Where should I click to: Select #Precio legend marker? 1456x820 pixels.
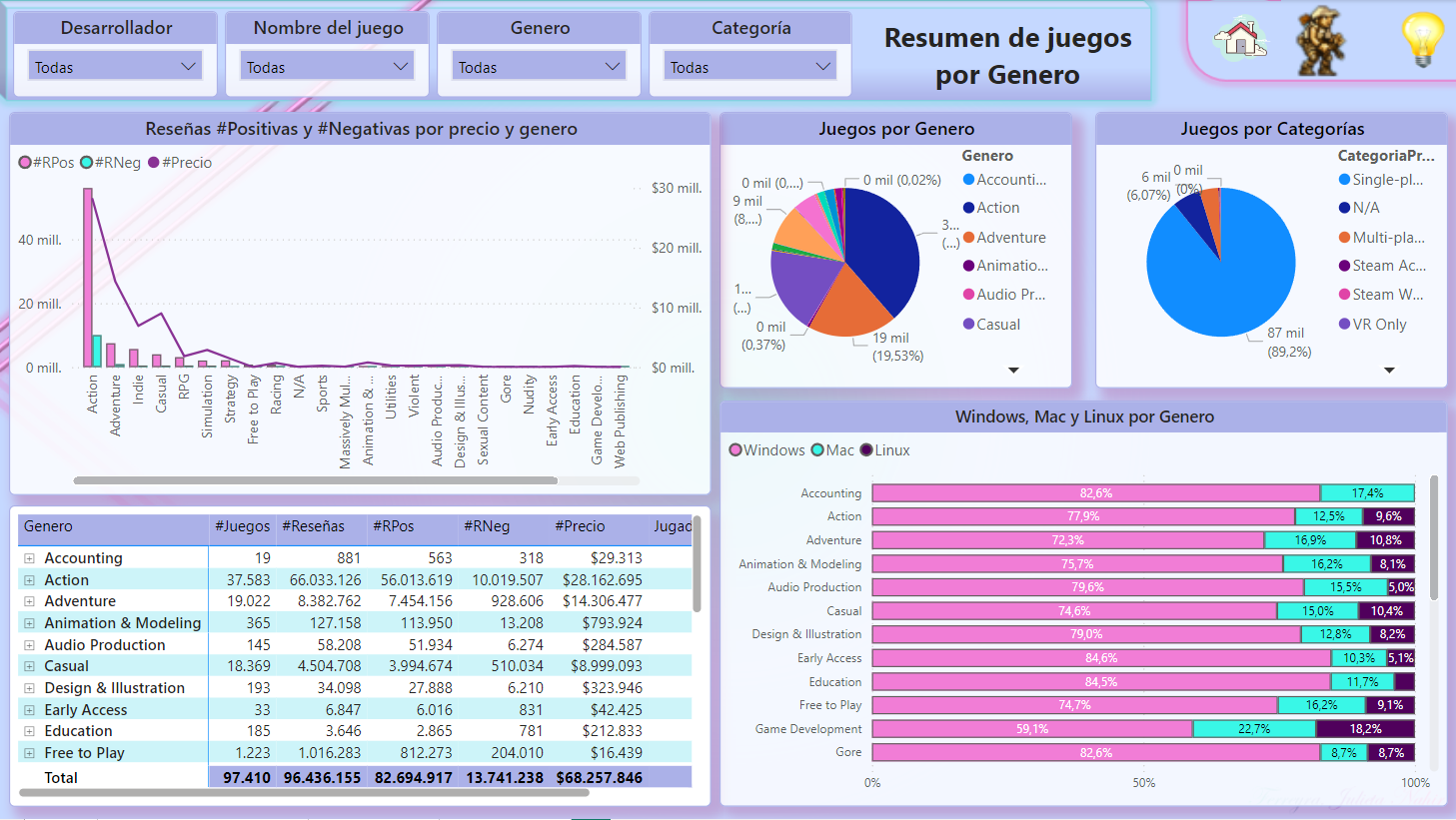click(154, 162)
